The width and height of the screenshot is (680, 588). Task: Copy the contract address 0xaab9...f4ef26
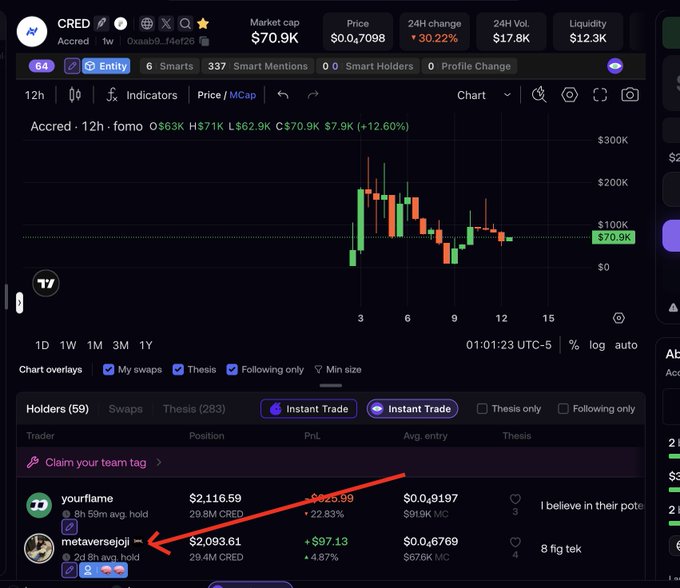click(x=204, y=41)
